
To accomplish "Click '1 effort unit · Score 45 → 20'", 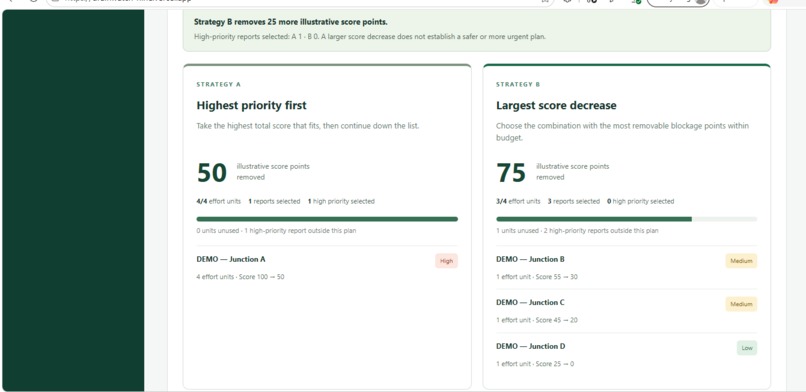I will pos(537,320).
